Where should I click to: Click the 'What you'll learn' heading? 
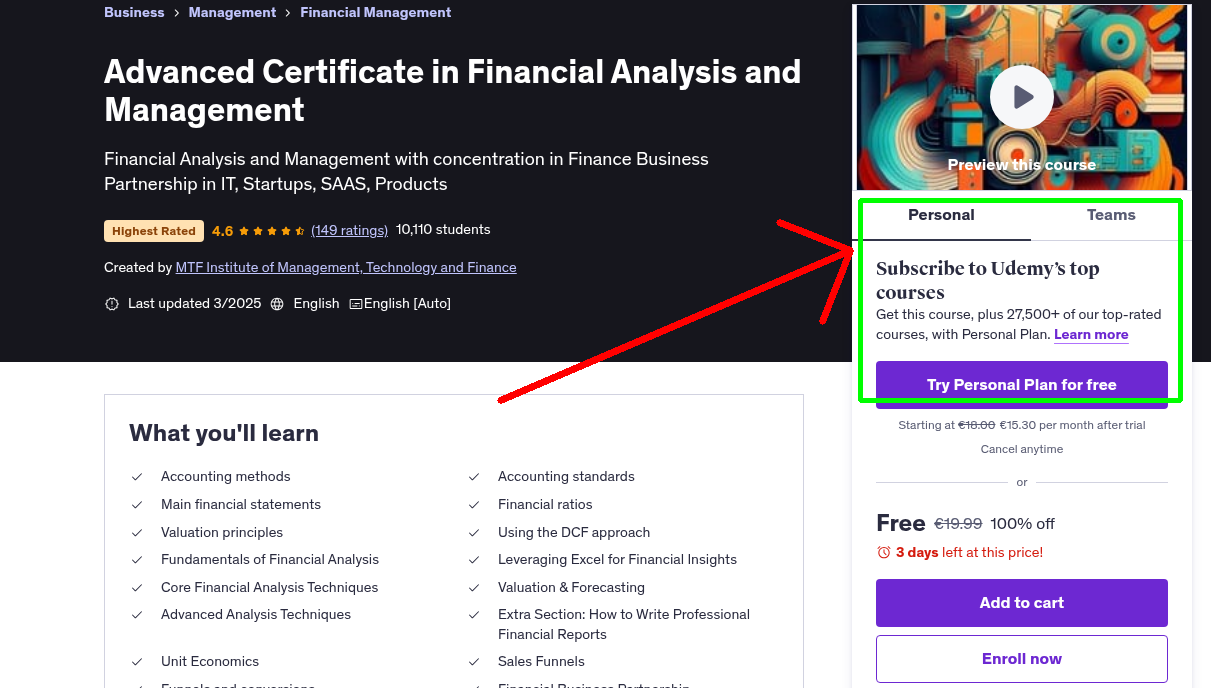point(224,433)
